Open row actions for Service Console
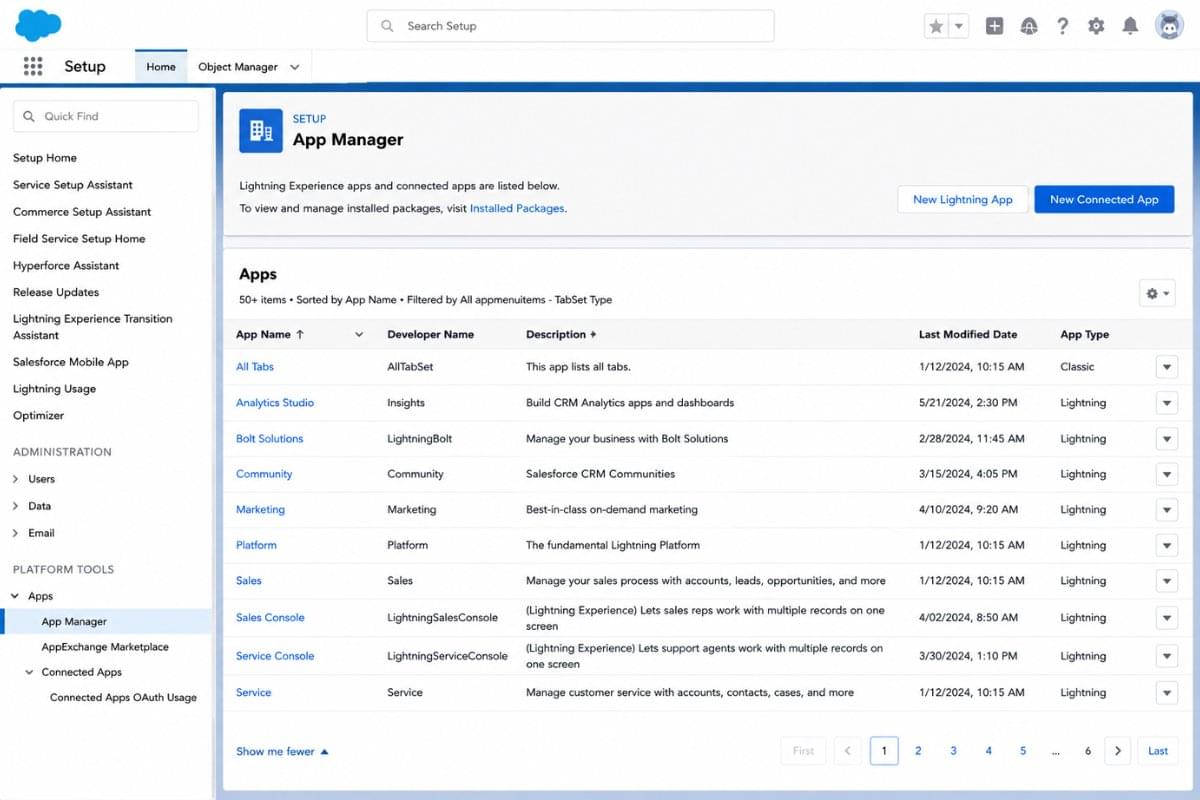 pos(1166,656)
